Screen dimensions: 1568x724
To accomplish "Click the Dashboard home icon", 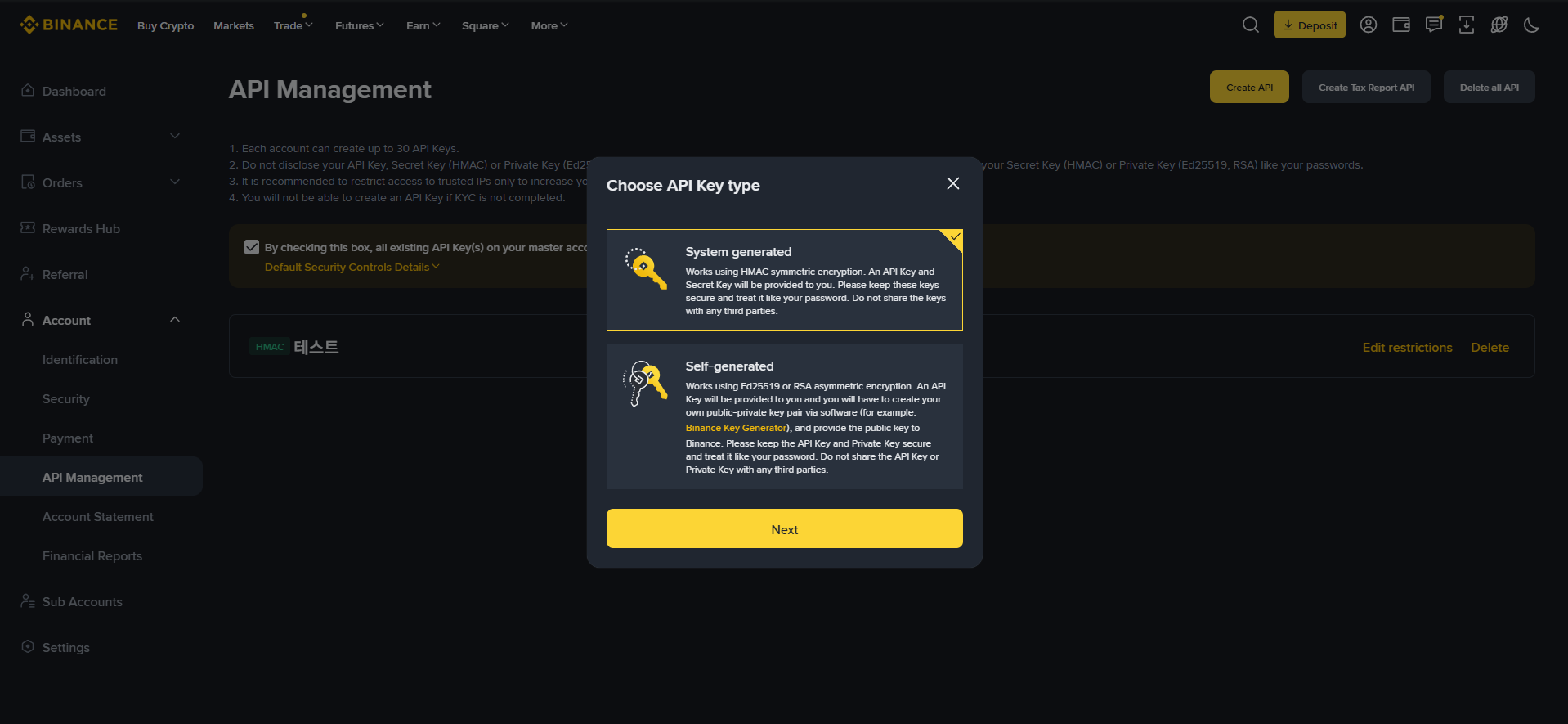I will coord(28,90).
